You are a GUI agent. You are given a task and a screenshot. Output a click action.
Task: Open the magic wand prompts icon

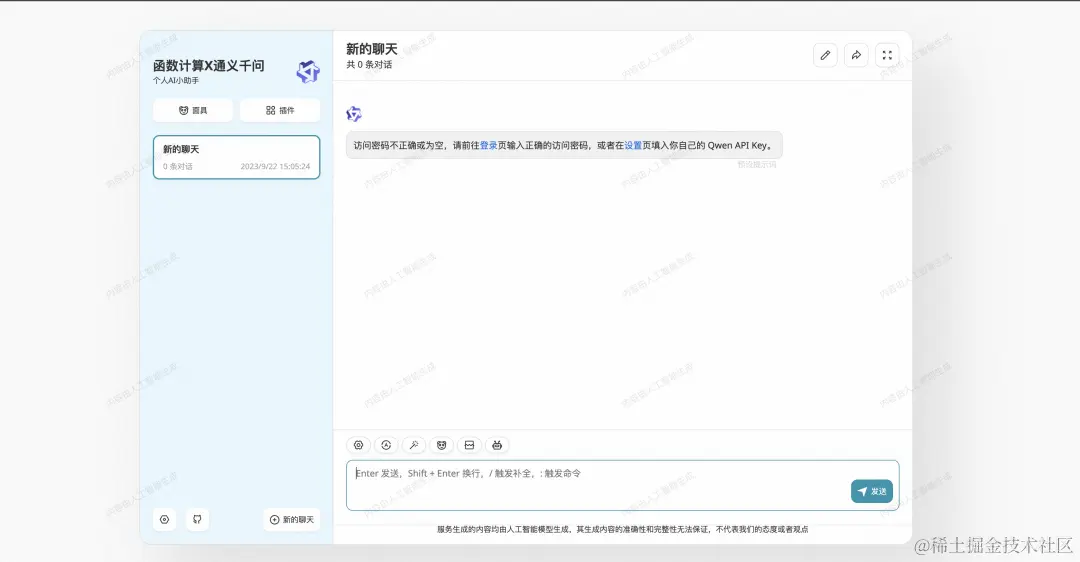tap(414, 445)
